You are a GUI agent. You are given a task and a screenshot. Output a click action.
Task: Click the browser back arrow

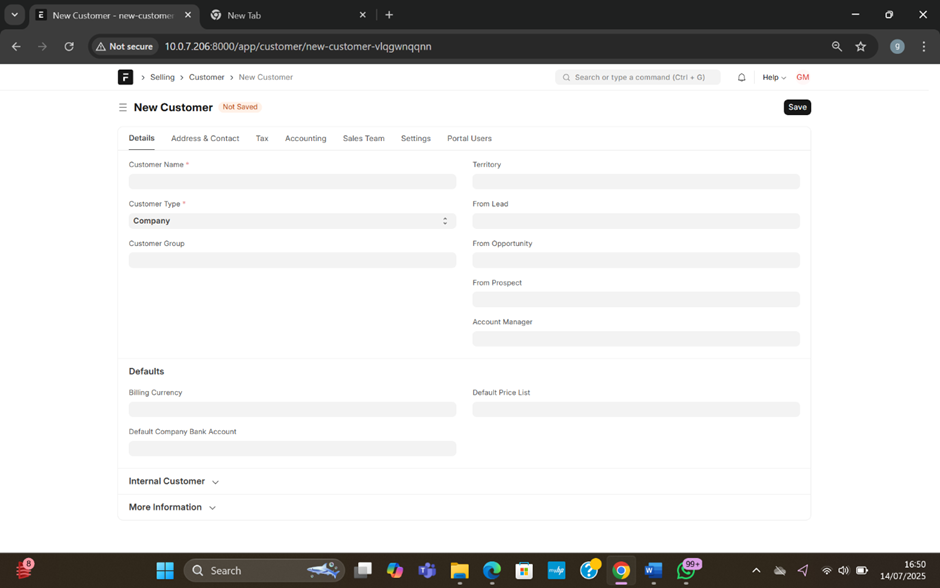coord(16,47)
